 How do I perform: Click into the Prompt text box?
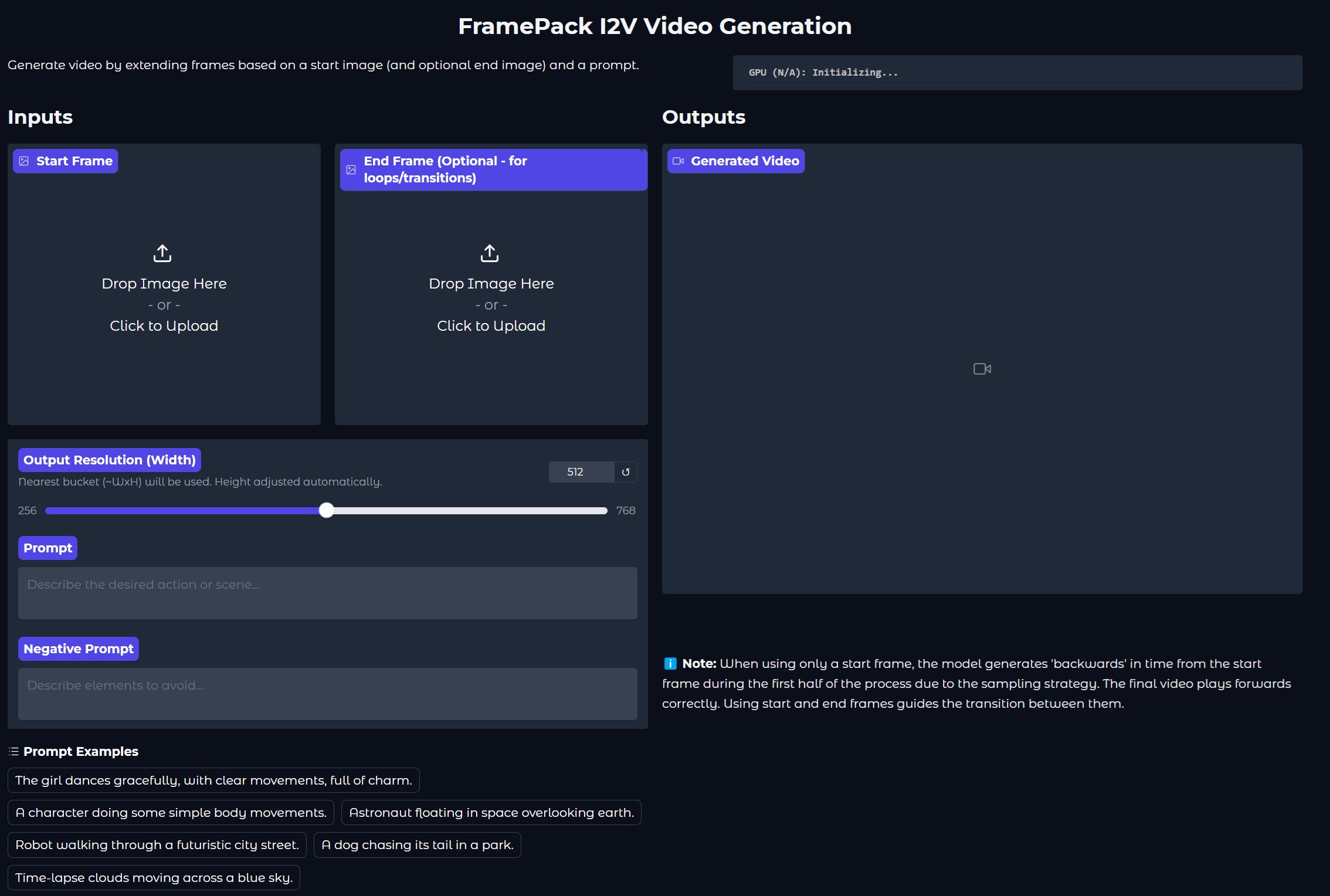[327, 592]
